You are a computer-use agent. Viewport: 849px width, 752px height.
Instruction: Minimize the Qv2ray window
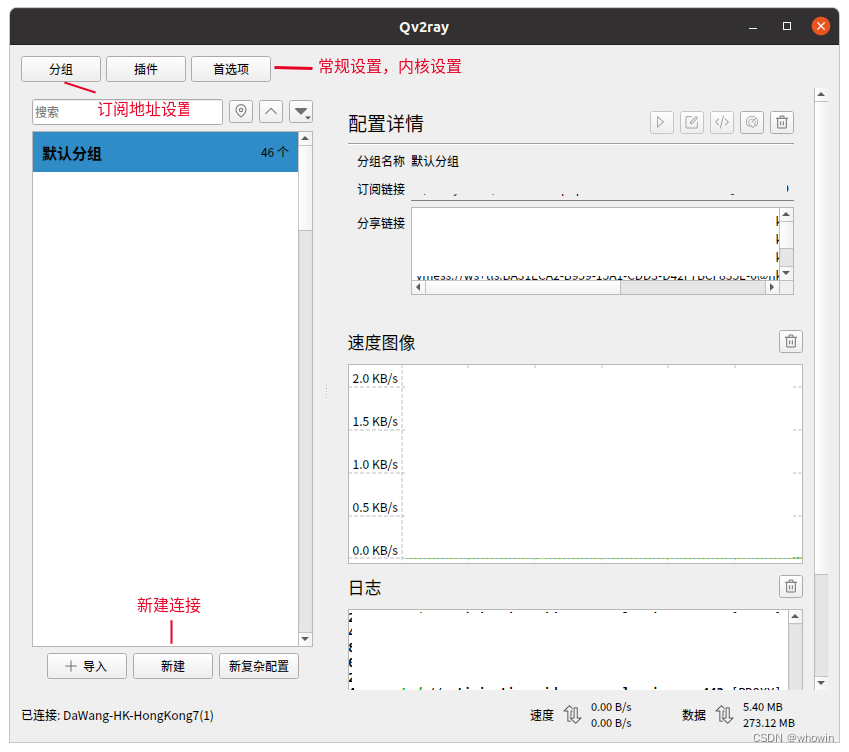tap(753, 27)
